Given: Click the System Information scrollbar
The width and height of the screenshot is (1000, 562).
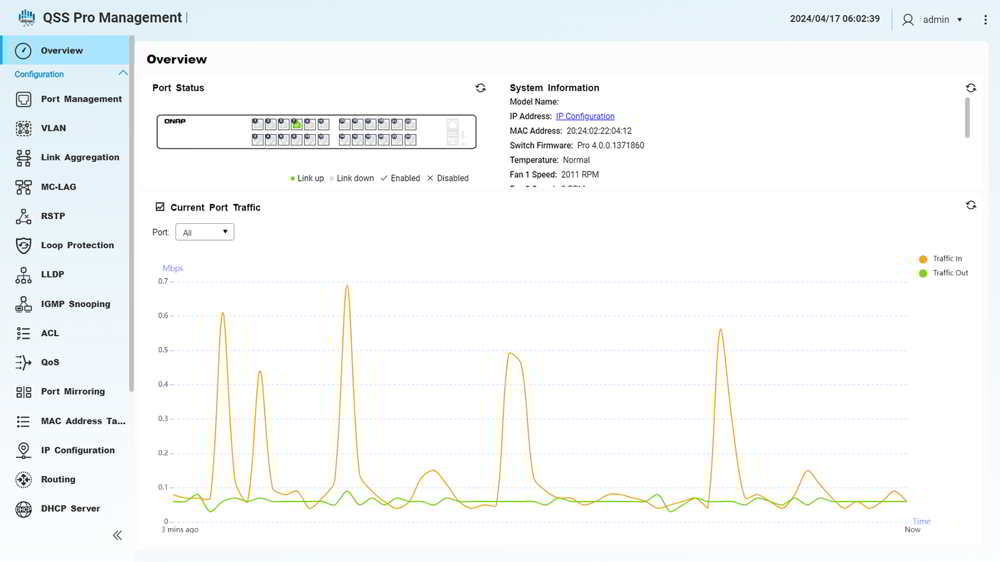Looking at the screenshot, I should pyautogui.click(x=966, y=116).
